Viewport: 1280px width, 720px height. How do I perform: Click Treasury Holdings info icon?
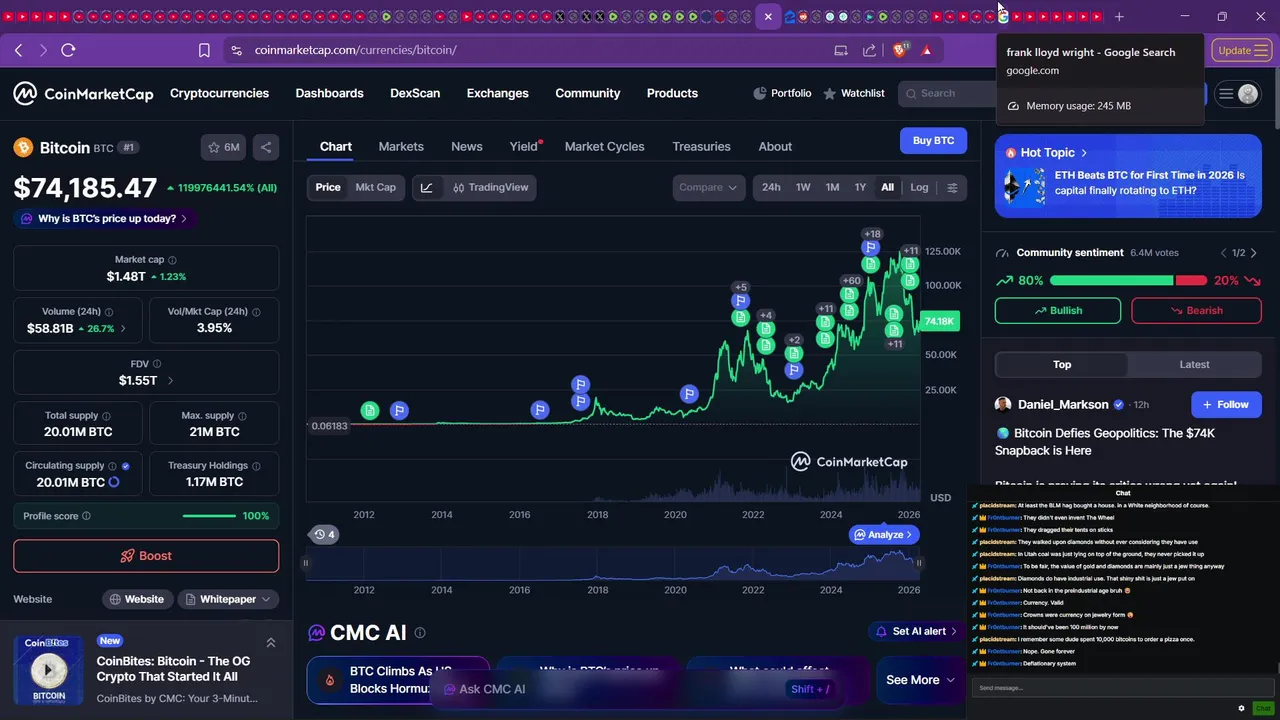[x=257, y=466]
